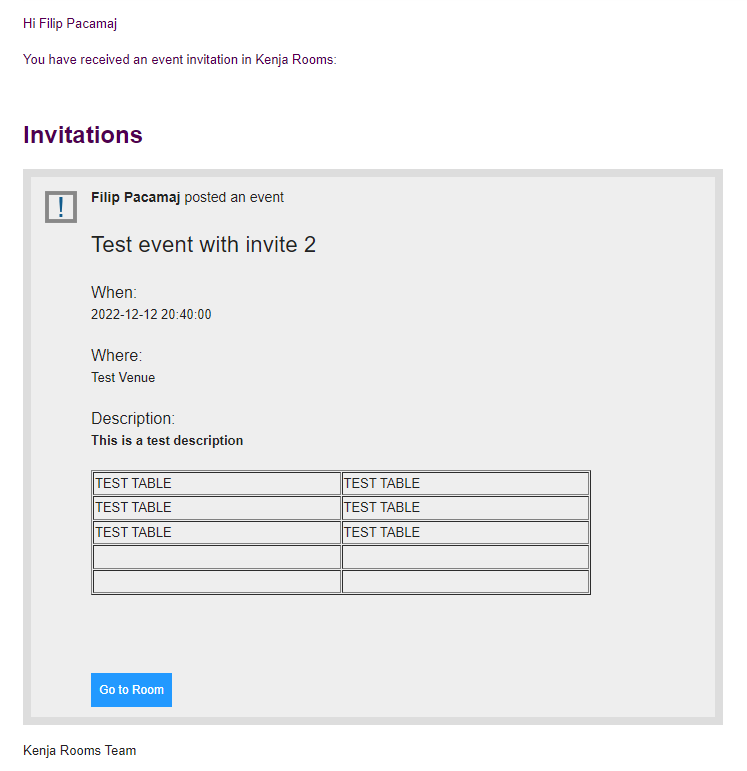
Task: Click the When: label
Action: tap(114, 293)
